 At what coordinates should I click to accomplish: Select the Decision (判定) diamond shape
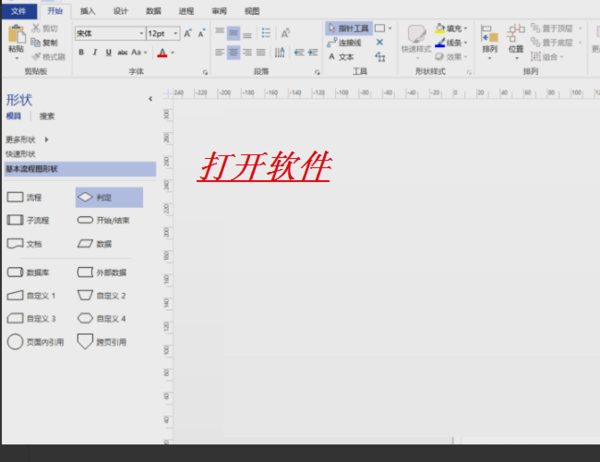[109, 198]
